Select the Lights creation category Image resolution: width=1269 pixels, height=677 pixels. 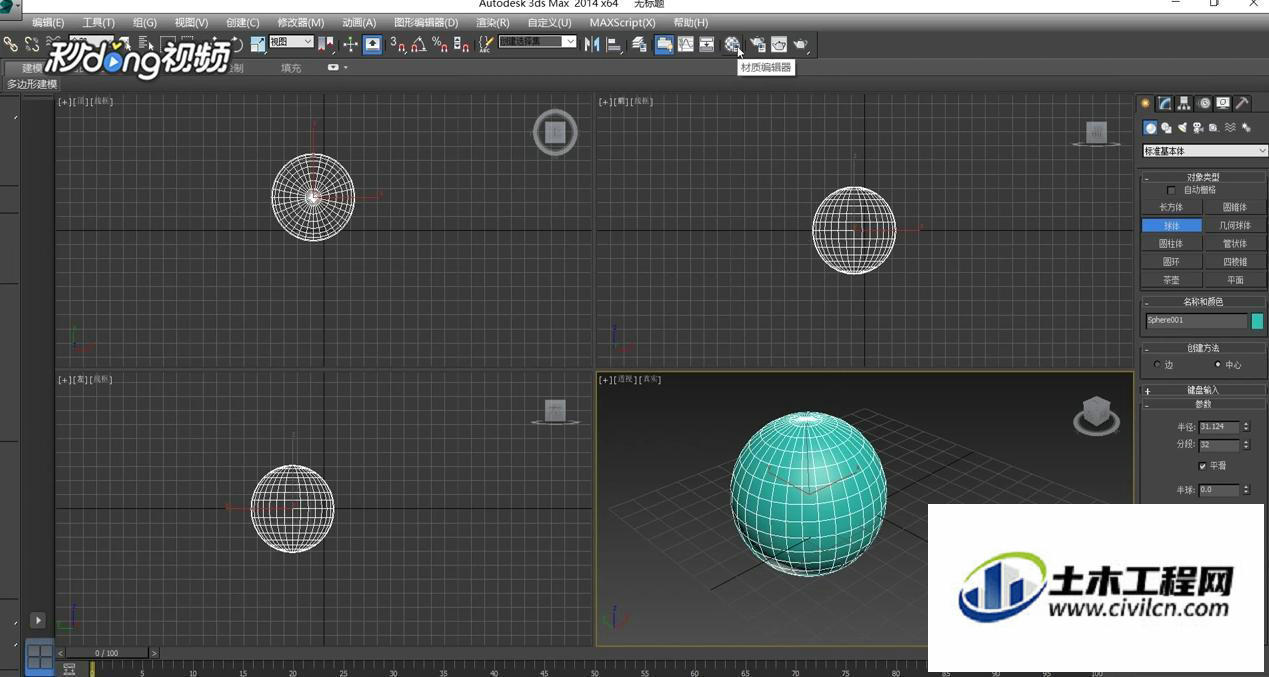(x=1182, y=127)
